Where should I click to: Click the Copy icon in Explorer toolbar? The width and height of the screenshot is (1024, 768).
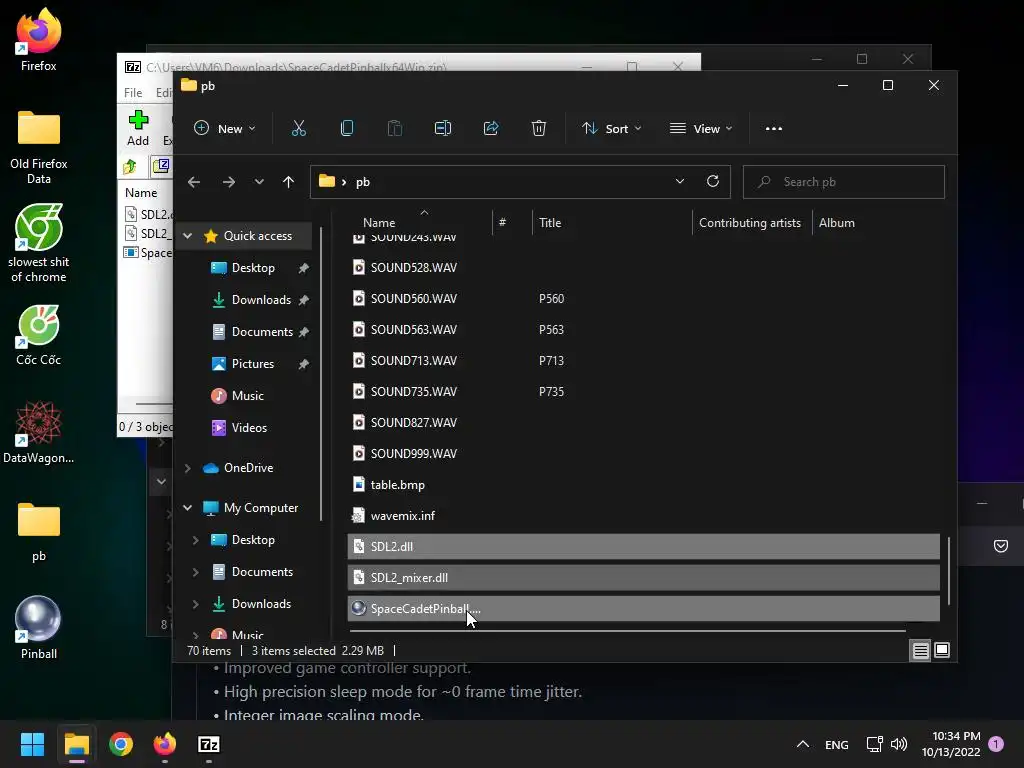pos(347,129)
